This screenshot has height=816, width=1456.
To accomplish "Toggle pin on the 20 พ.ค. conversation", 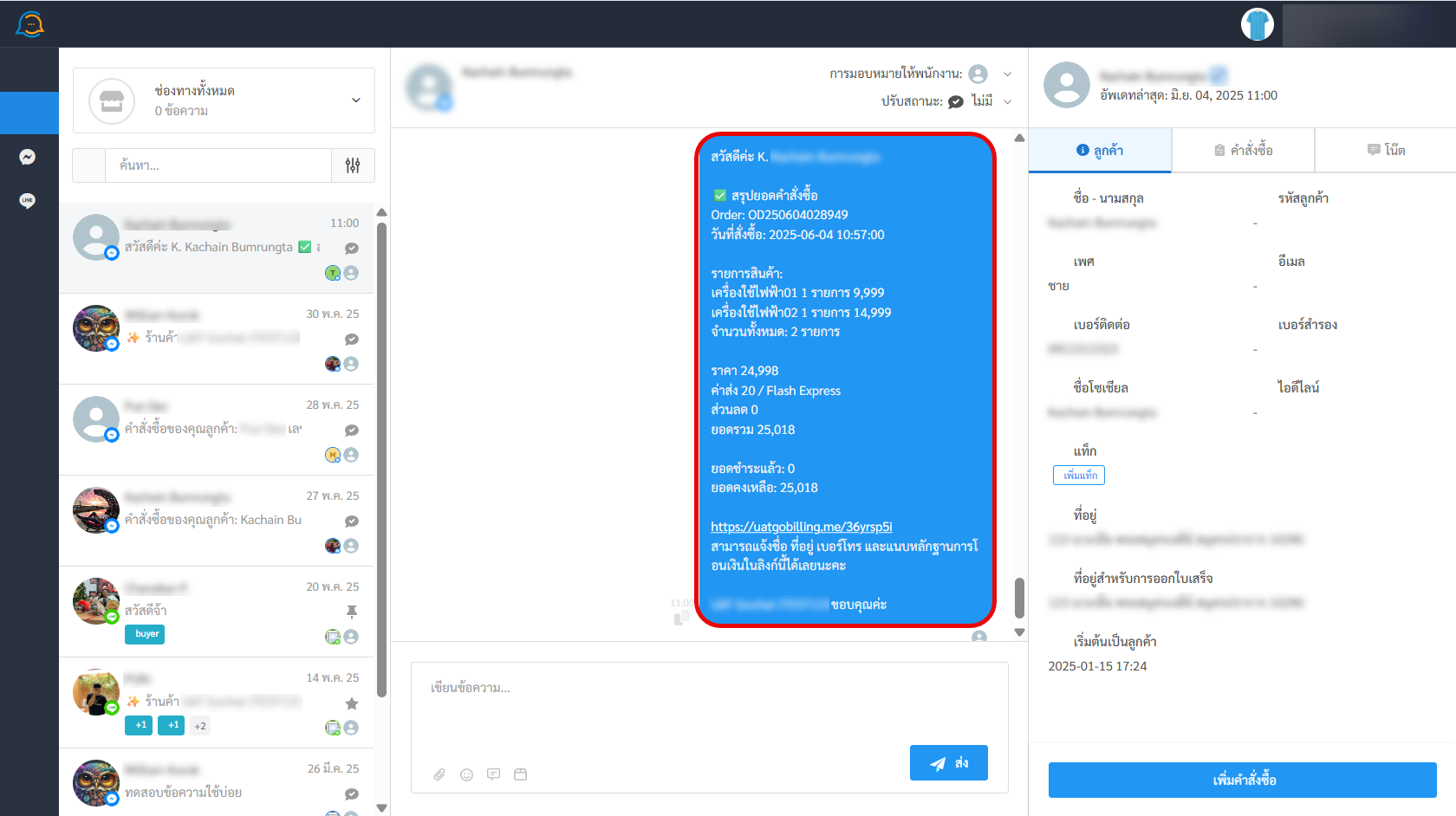I will pyautogui.click(x=352, y=612).
